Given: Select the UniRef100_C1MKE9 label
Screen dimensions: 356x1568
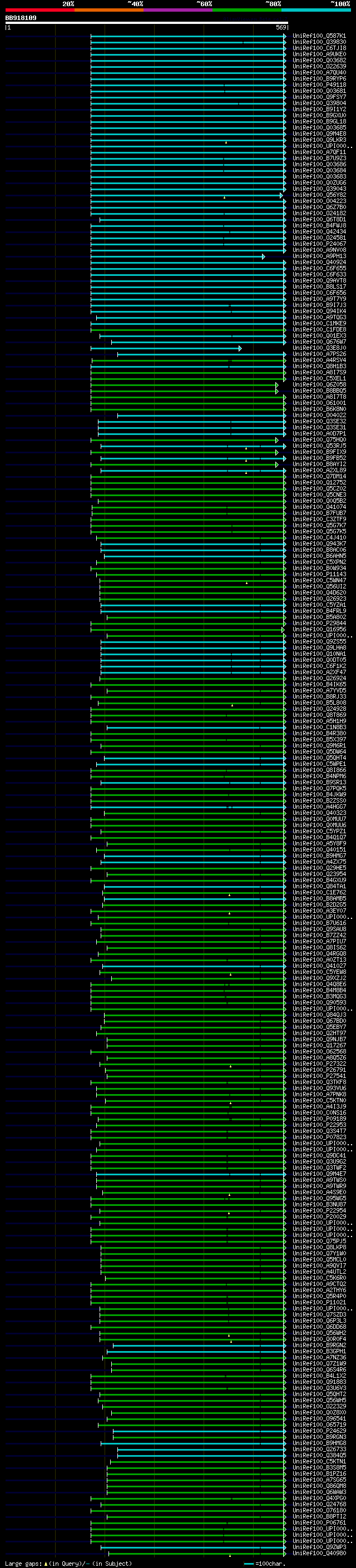Looking at the screenshot, I should coord(319,323).
